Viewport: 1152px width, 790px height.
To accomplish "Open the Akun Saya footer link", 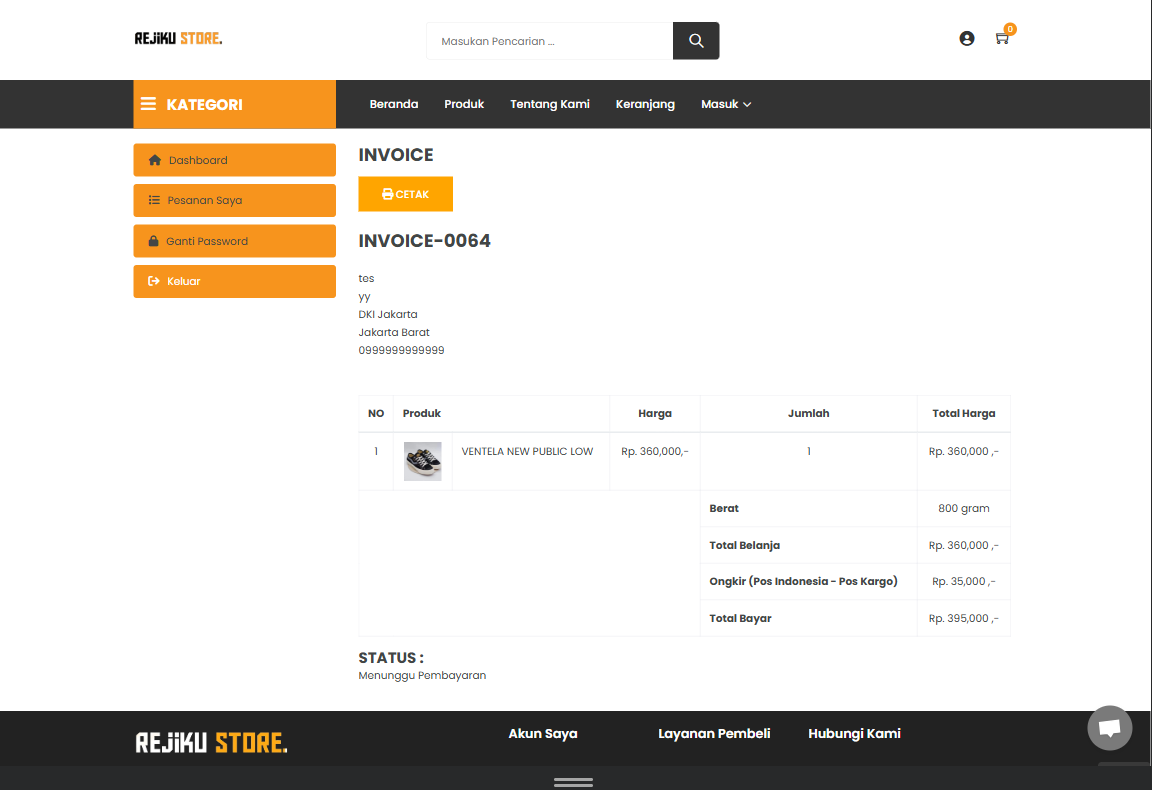I will (x=542, y=733).
